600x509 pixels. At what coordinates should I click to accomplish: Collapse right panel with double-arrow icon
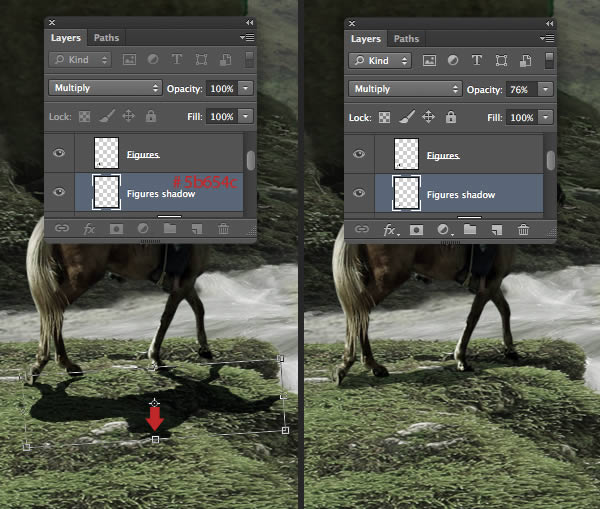point(549,23)
